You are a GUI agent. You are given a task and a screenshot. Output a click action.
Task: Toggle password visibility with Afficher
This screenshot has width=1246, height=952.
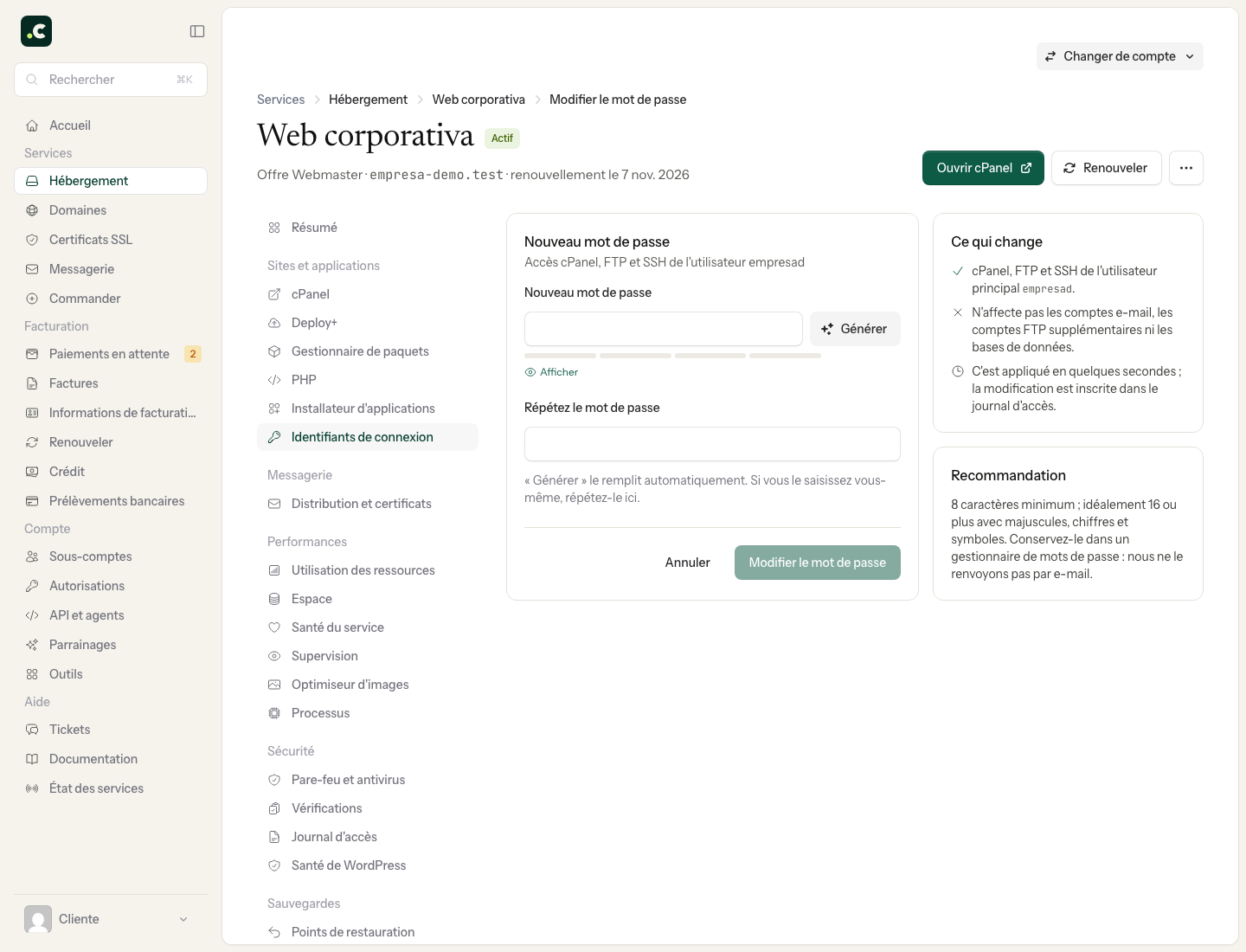(551, 372)
